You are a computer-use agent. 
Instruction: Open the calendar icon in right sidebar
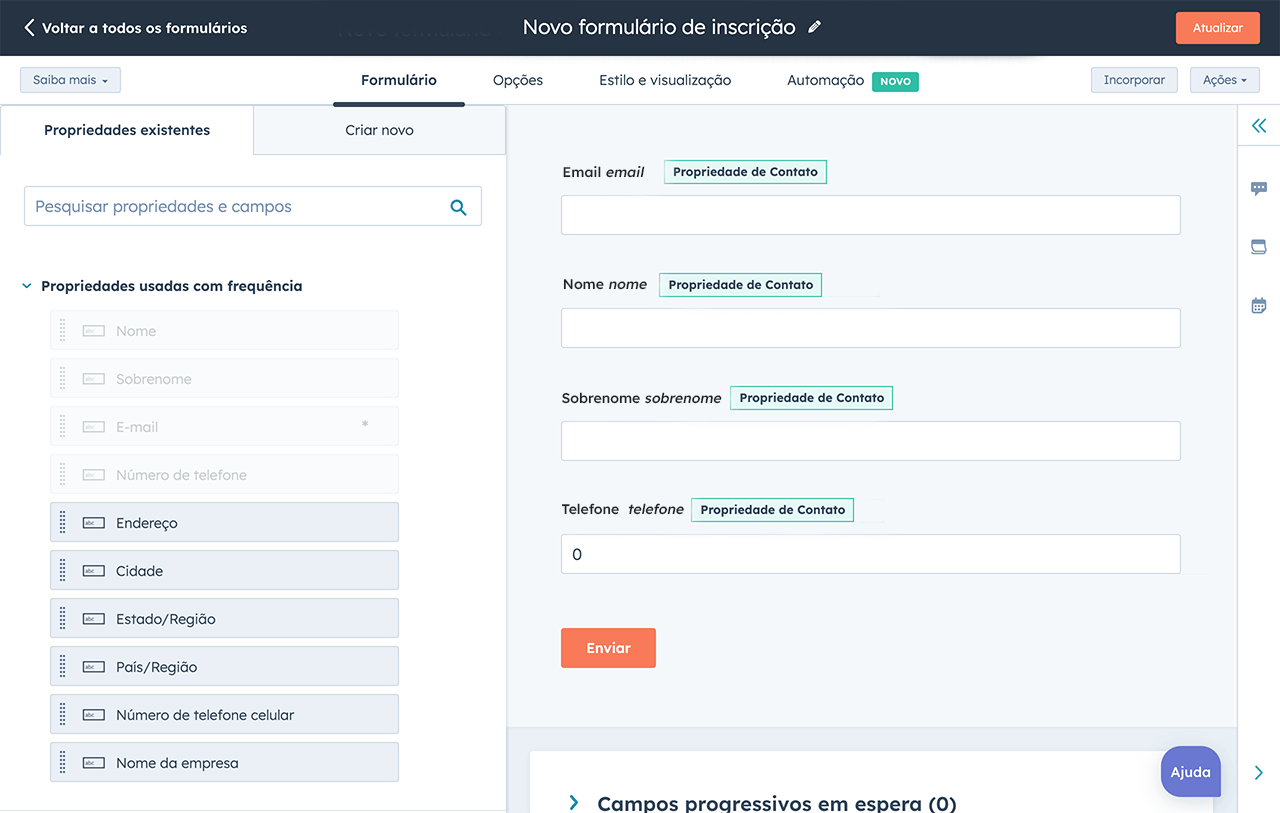click(x=1259, y=305)
